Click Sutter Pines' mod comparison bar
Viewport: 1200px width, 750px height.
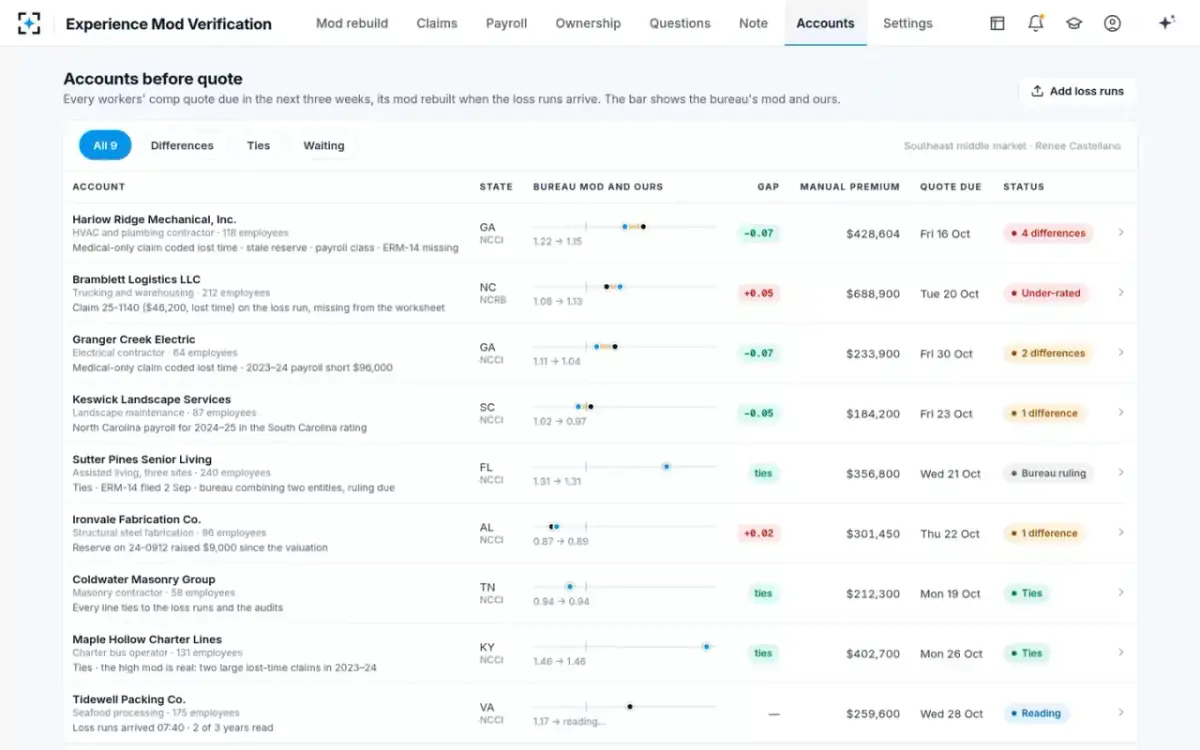click(x=625, y=467)
